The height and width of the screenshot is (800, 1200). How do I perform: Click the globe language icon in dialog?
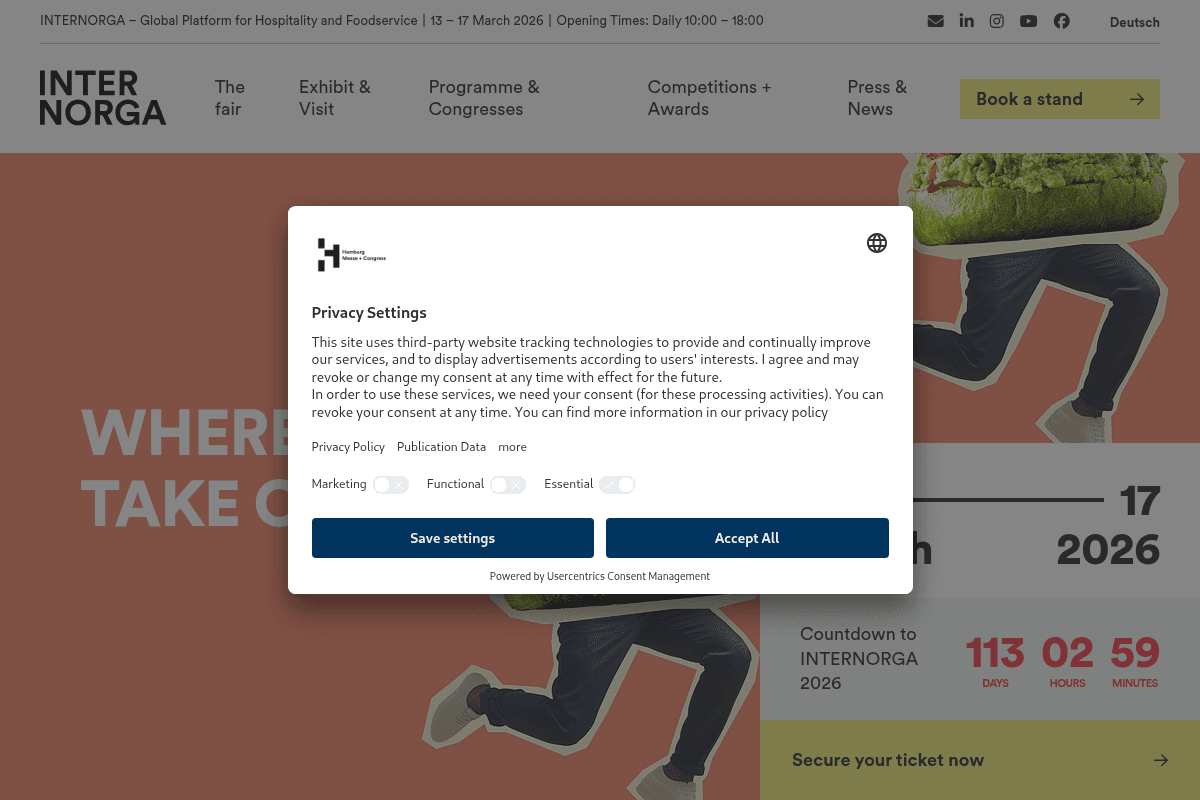[x=877, y=243]
